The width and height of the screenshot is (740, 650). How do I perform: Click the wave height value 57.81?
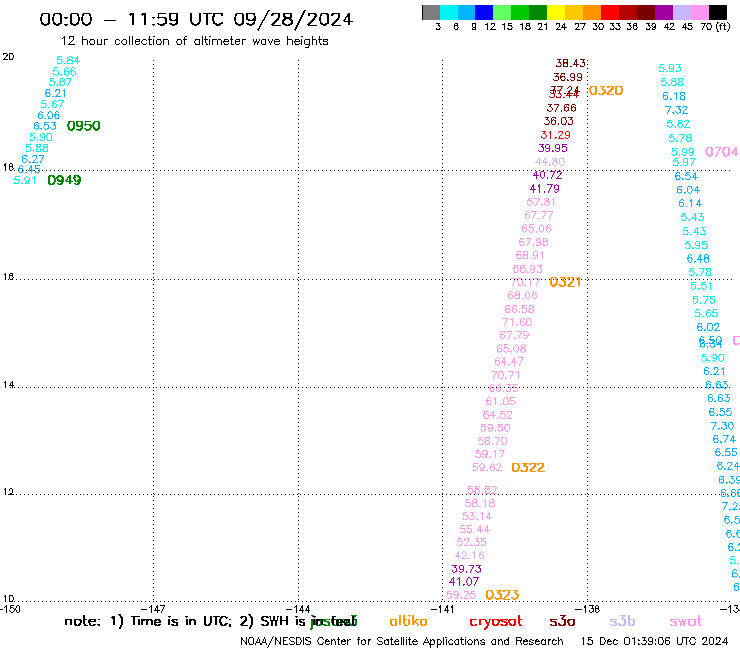(x=541, y=203)
